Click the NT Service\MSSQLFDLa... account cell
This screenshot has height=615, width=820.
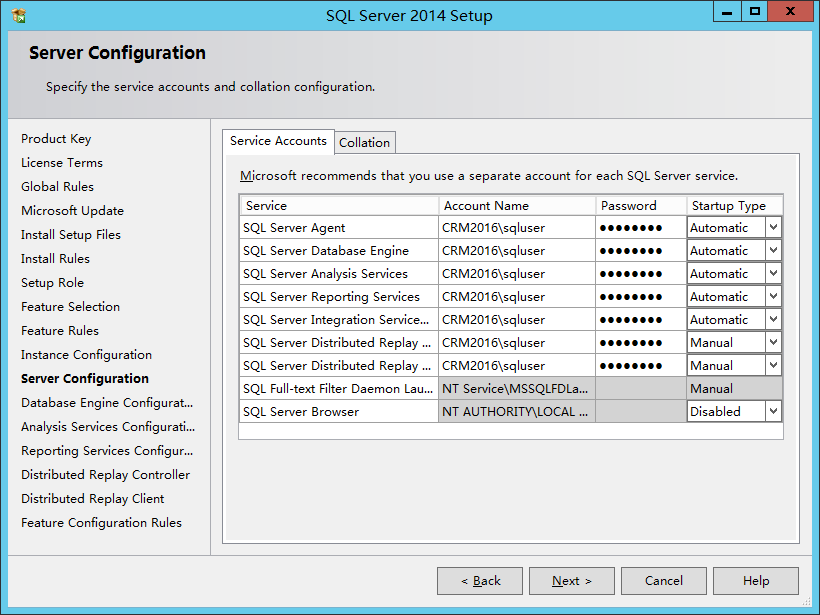click(x=517, y=389)
